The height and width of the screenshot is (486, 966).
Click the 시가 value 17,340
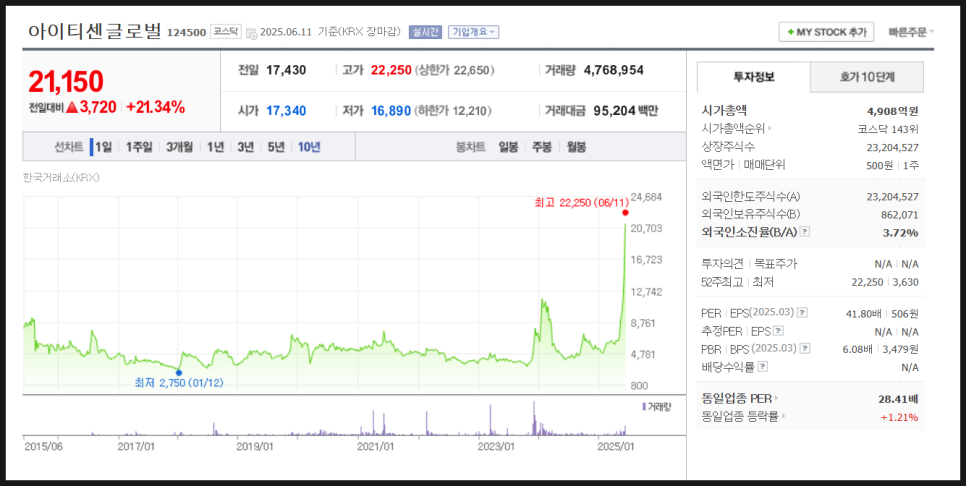pyautogui.click(x=286, y=111)
